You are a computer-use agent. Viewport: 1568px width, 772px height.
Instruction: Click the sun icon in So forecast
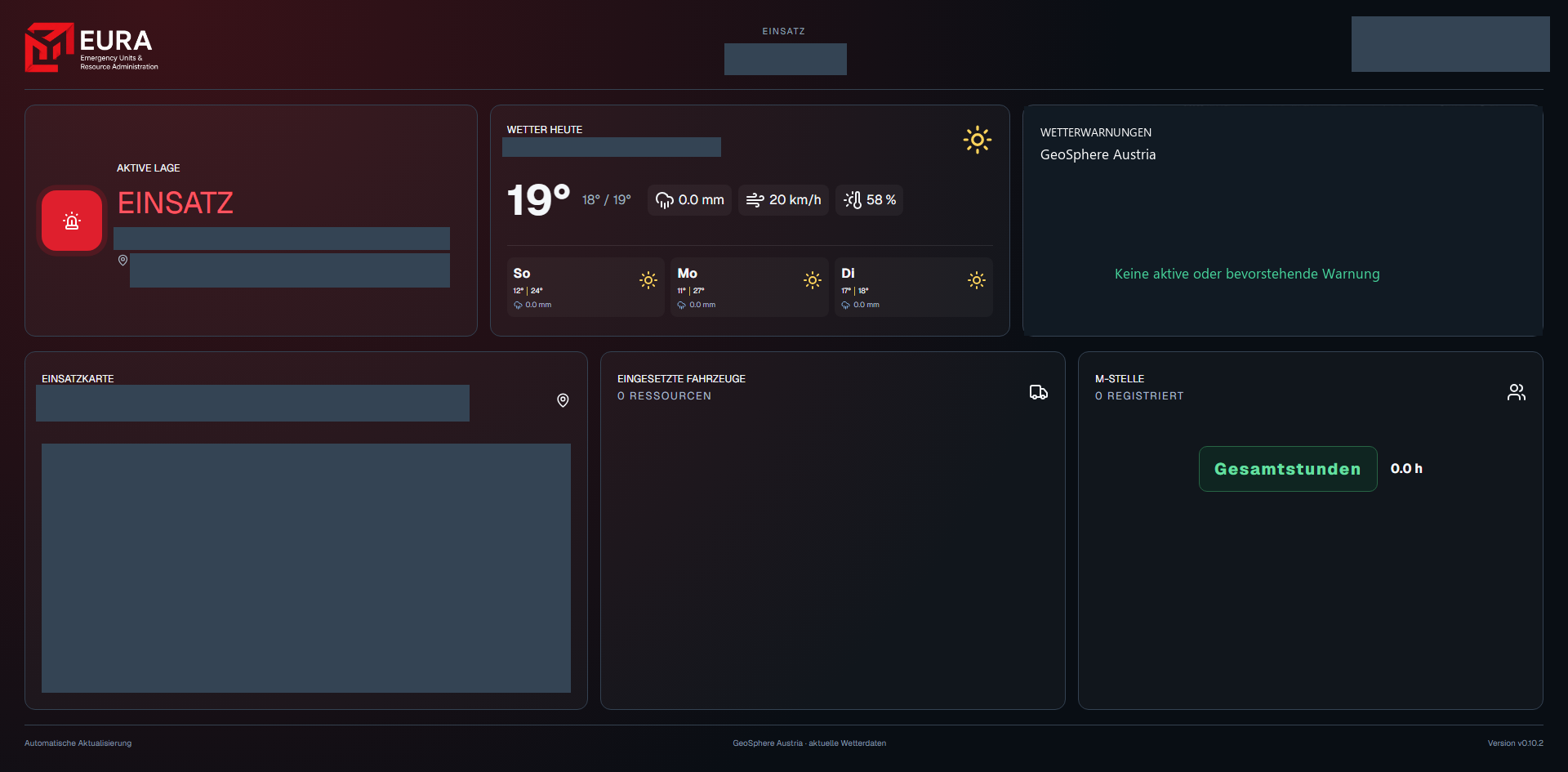(x=648, y=280)
